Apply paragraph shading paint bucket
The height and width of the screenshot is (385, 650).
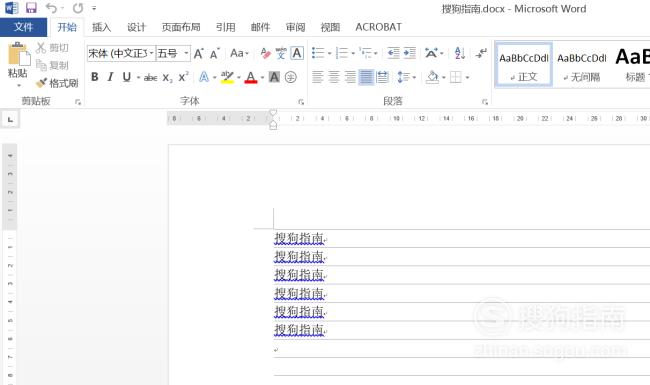point(432,77)
